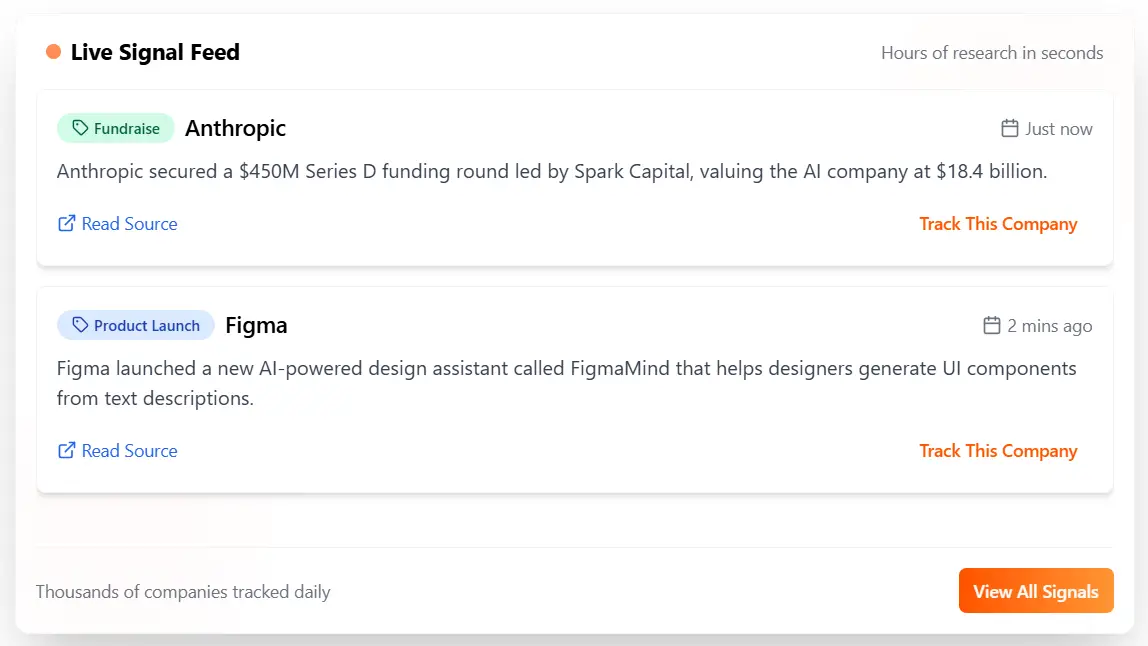Click the external-link icon in the Anthropic card
1148x646 pixels.
(67, 224)
